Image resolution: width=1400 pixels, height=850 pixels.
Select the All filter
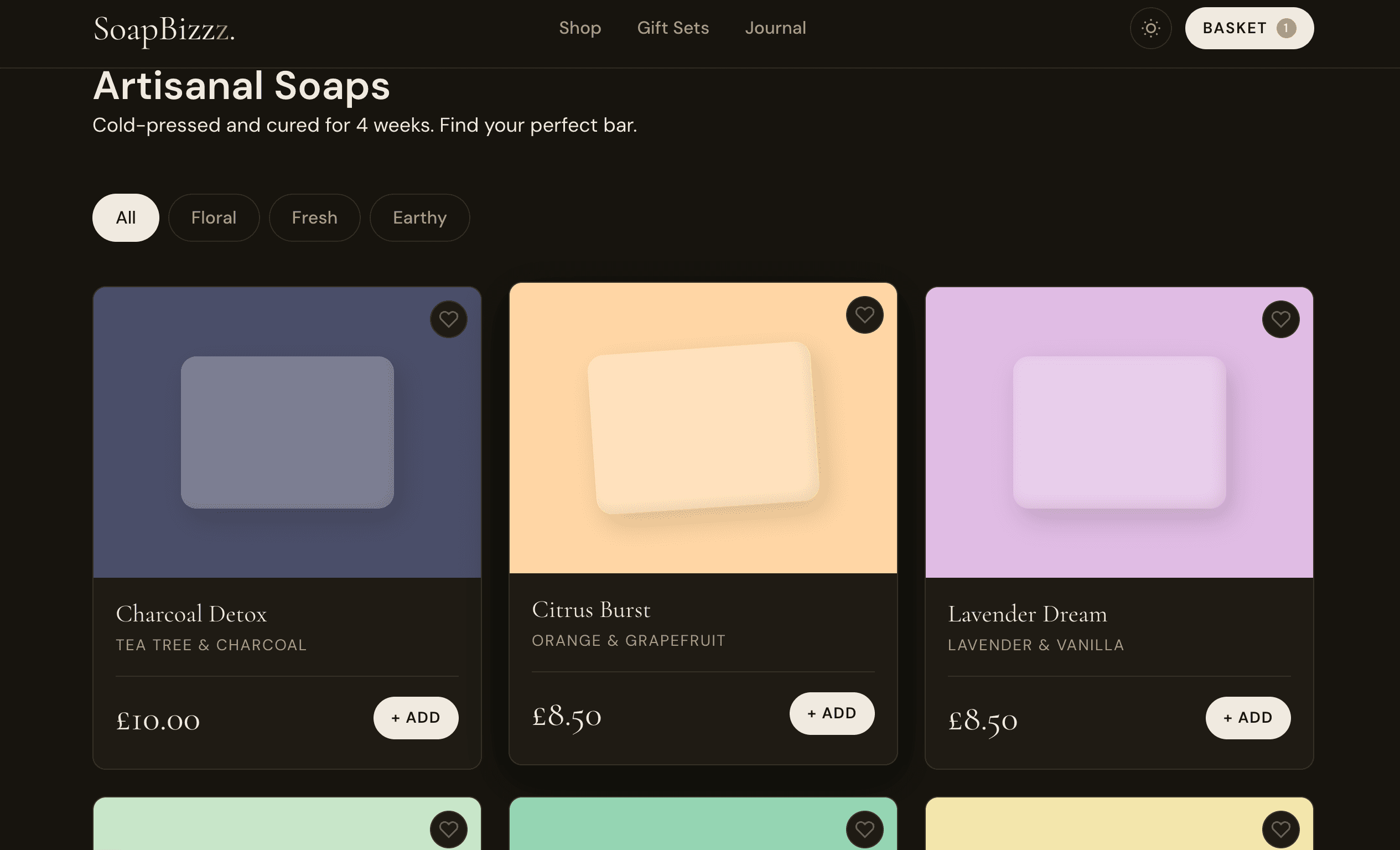pos(126,217)
